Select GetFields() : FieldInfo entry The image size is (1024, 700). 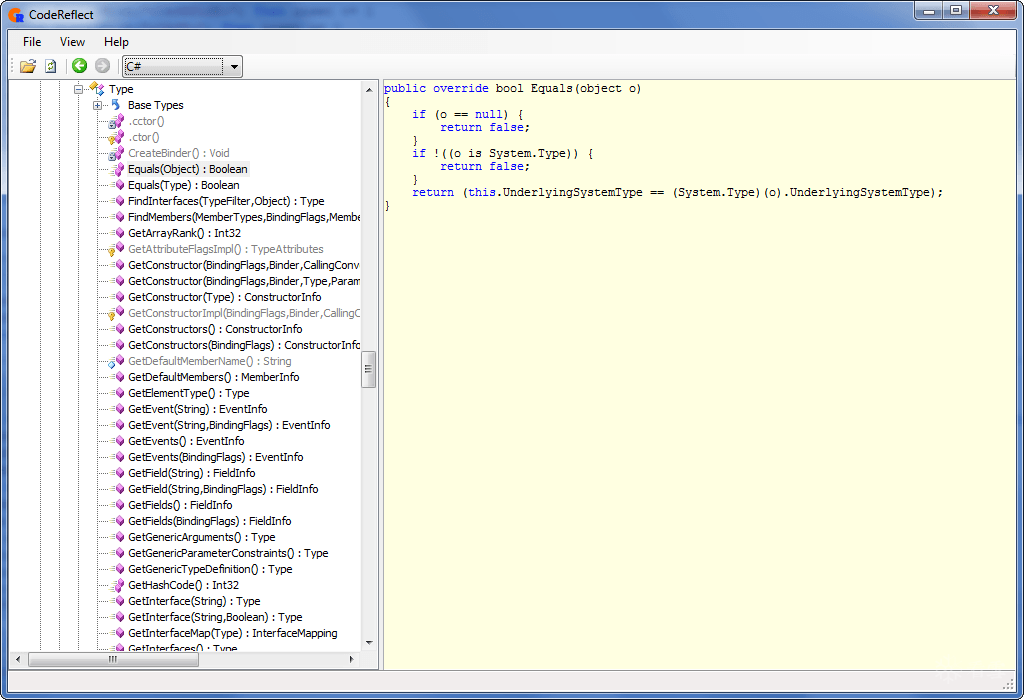(x=180, y=505)
